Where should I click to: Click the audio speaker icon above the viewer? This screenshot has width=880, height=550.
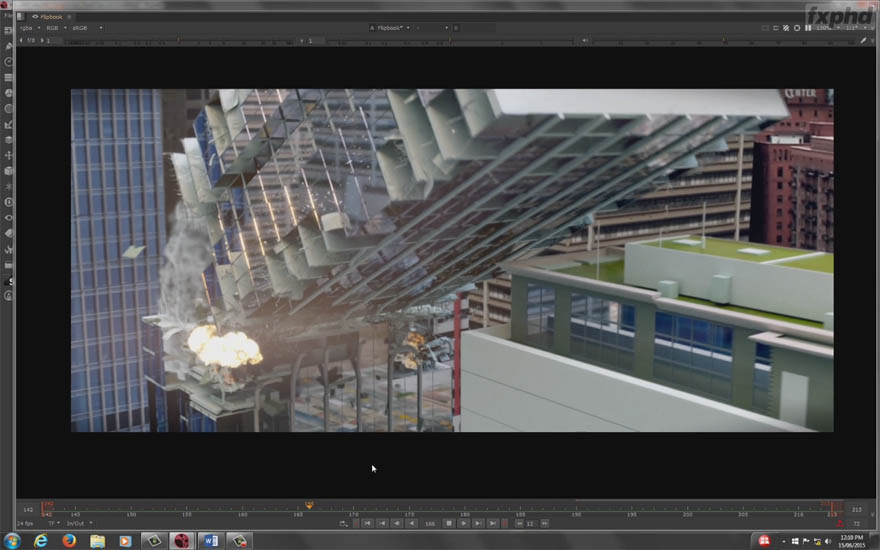coord(585,40)
